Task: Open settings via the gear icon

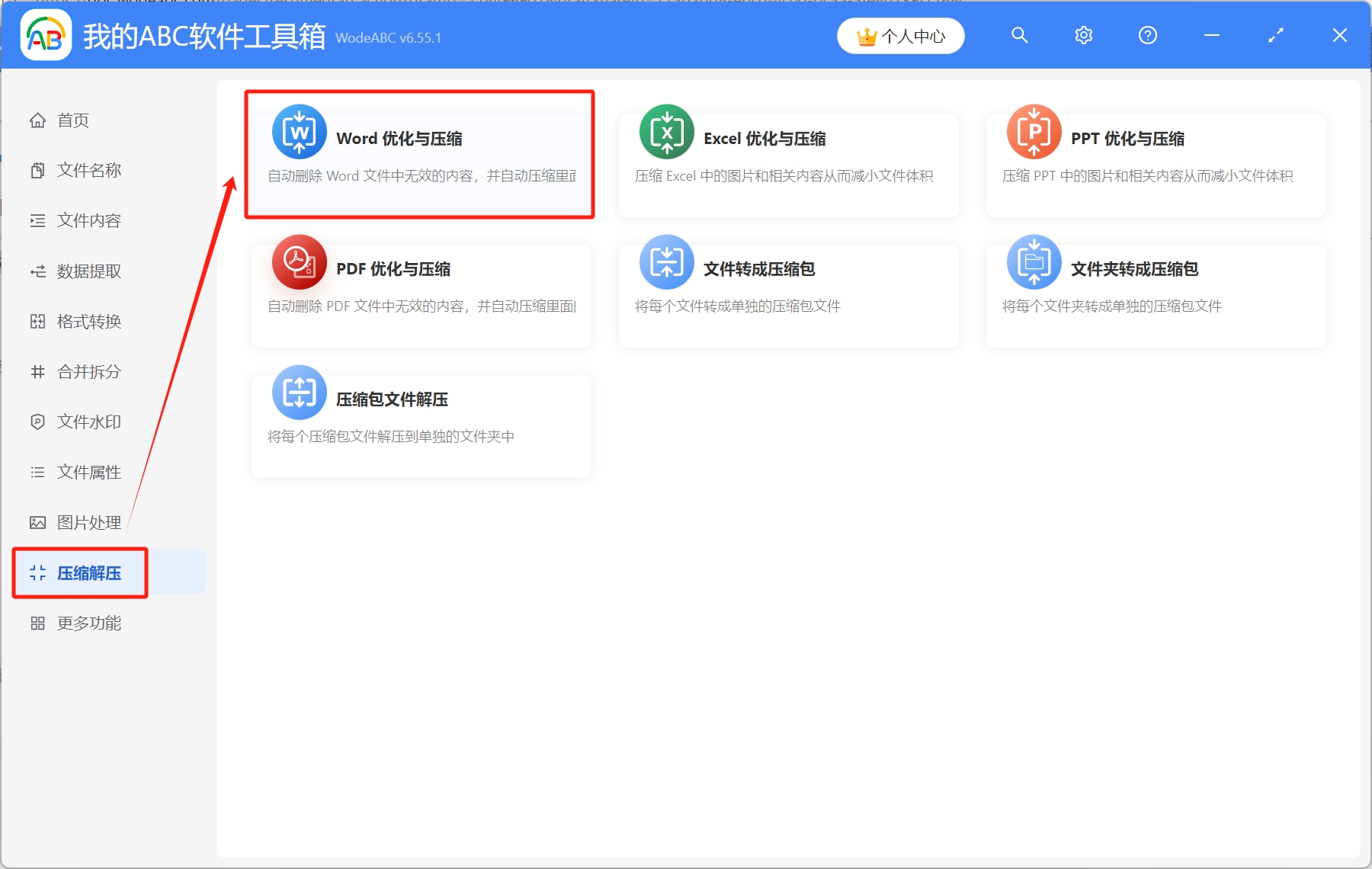Action: coord(1083,35)
